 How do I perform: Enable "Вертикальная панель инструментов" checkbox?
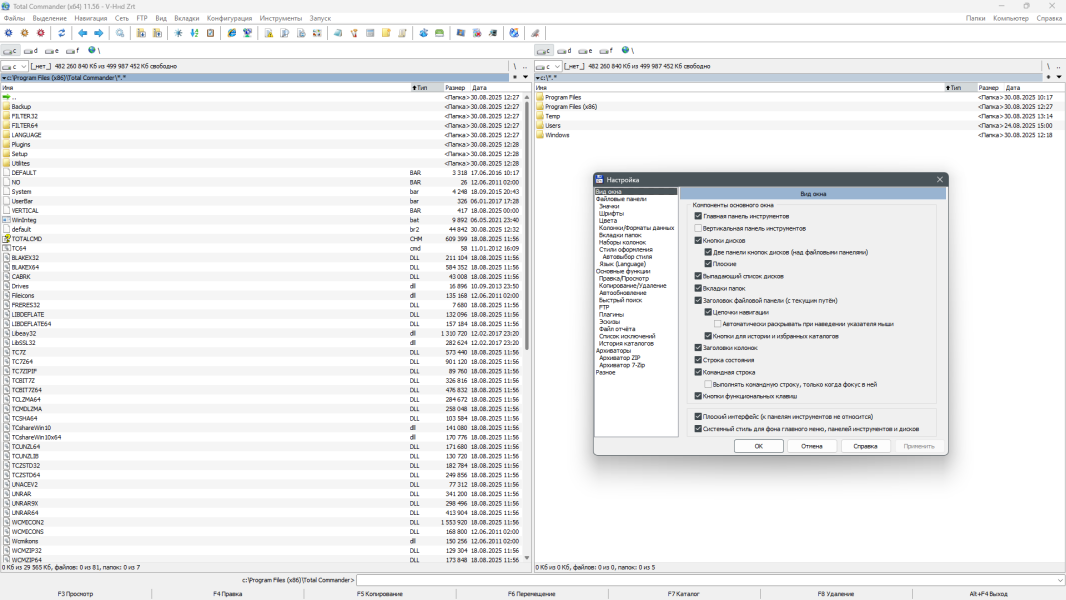coord(699,228)
